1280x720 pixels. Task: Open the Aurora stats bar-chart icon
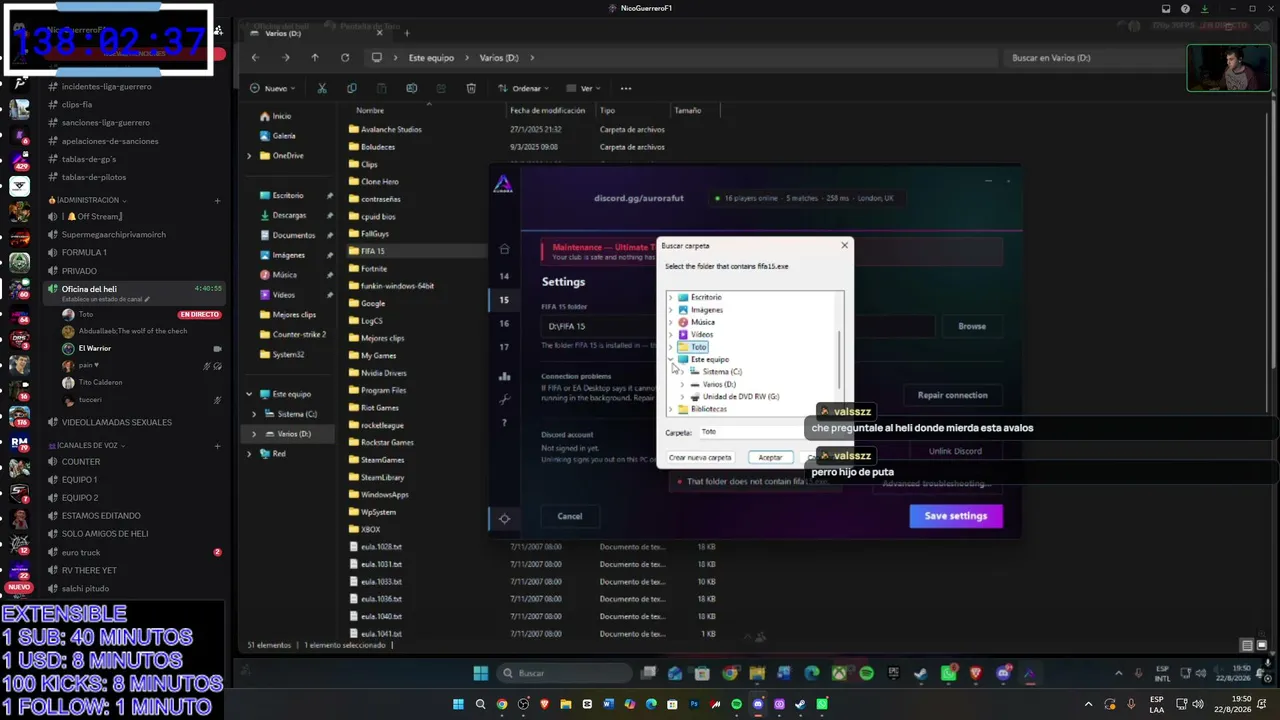(504, 376)
